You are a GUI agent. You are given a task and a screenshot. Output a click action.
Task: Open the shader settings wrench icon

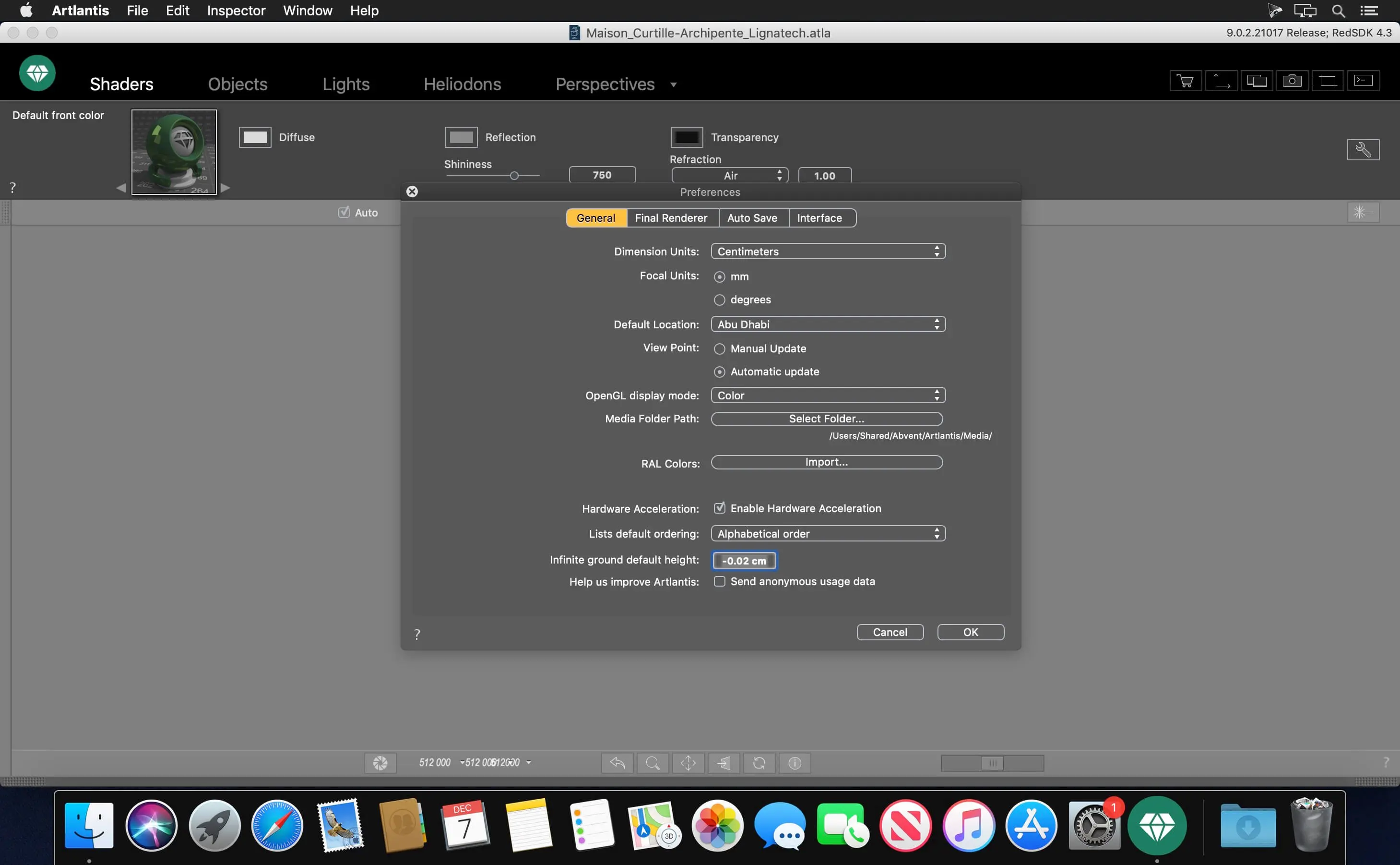click(1364, 149)
